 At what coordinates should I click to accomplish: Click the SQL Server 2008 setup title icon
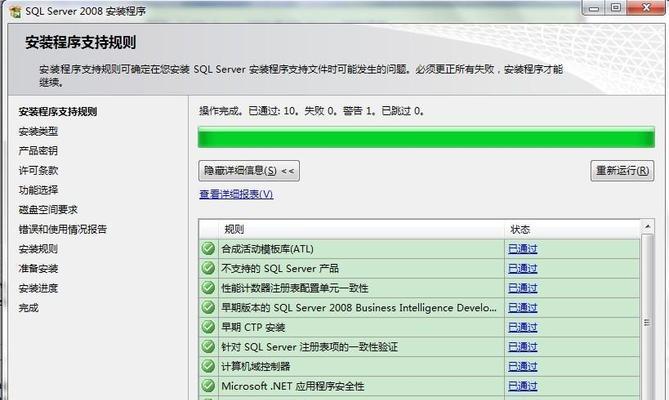click(15, 11)
